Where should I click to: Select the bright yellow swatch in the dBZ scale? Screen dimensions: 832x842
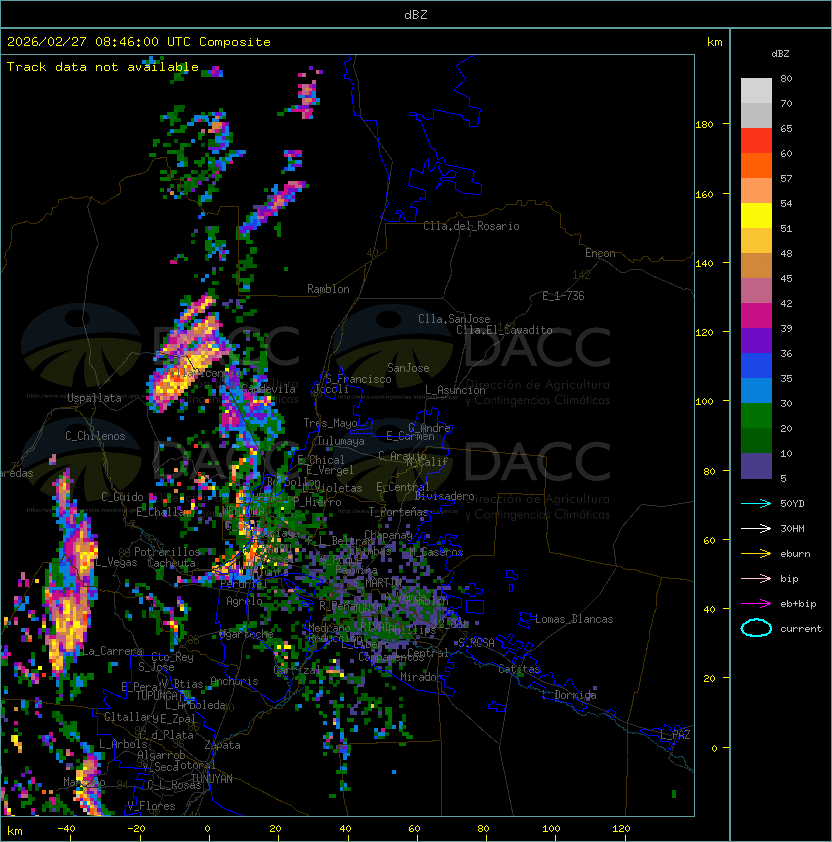pos(756,216)
